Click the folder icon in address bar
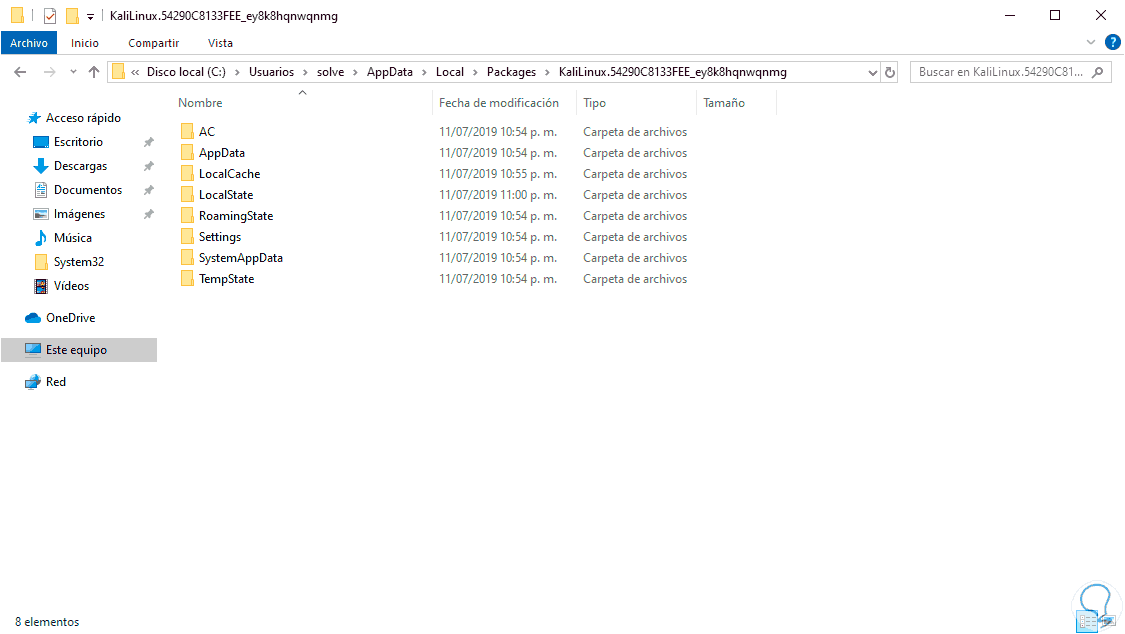Screen dimensions: 1125x634 [x=118, y=72]
